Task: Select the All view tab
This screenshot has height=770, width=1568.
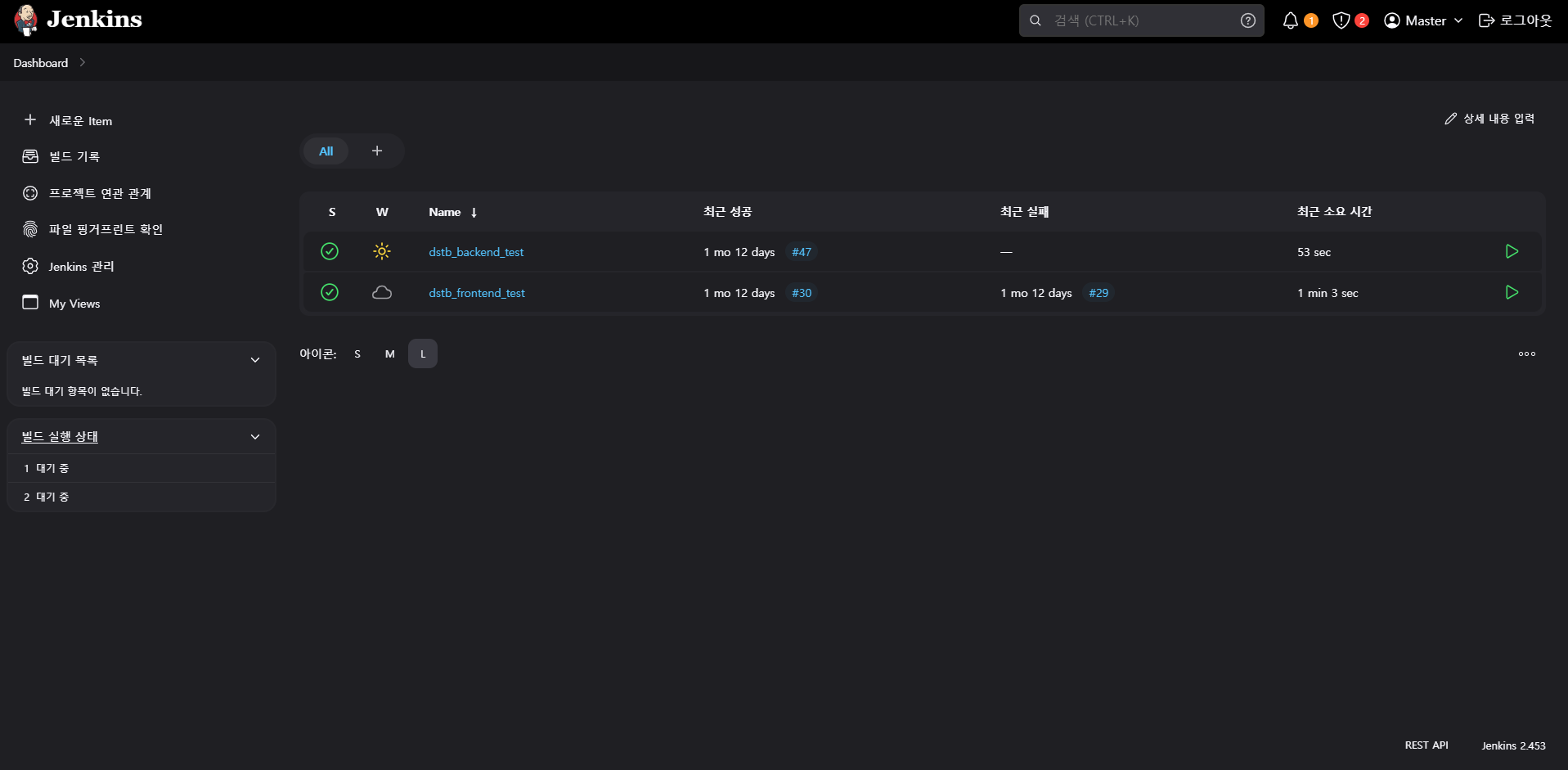Action: (x=326, y=151)
